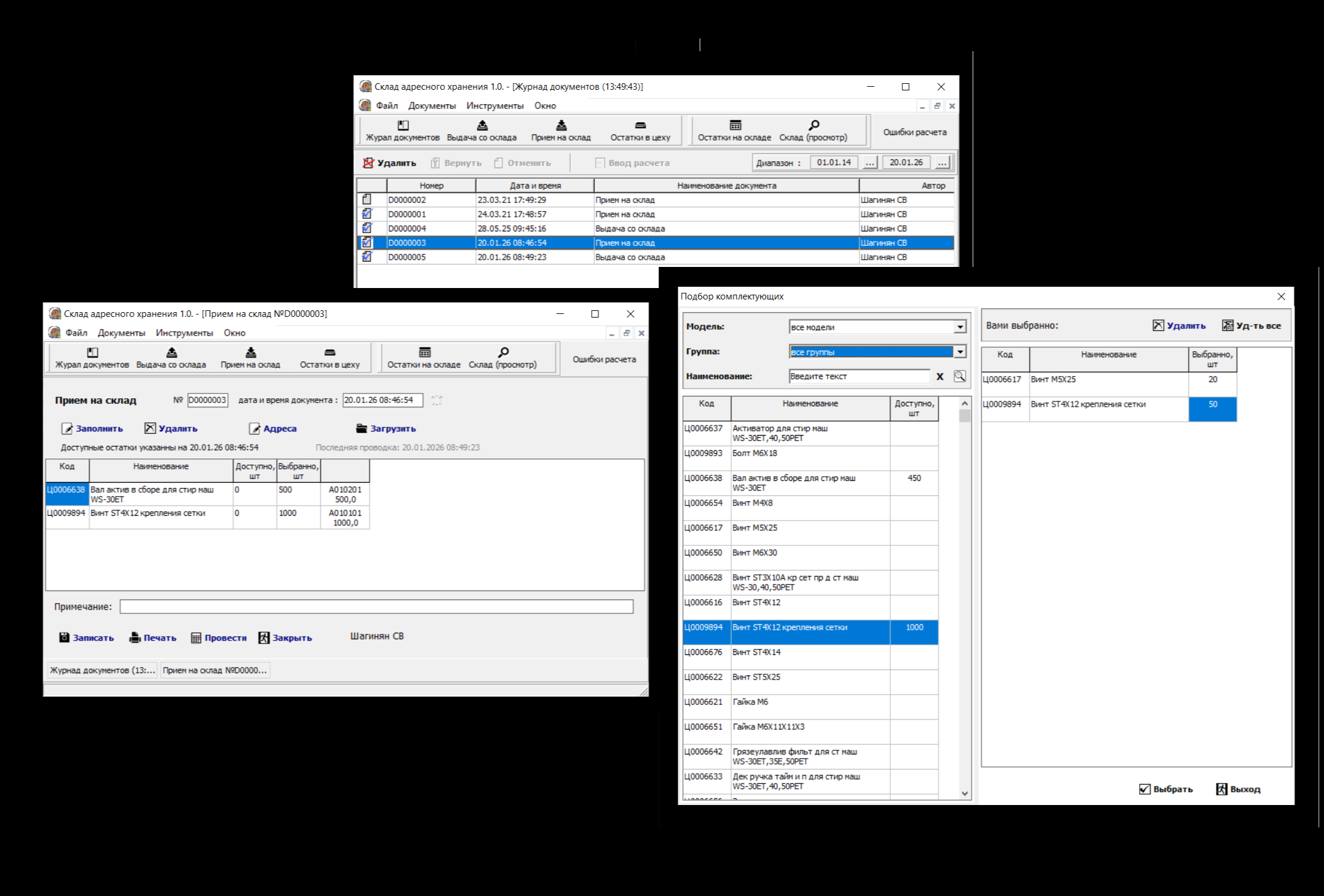Screen dimensions: 1324x896
Task: Click Удалить in Вами выбранно panel
Action: [x=1179, y=325]
